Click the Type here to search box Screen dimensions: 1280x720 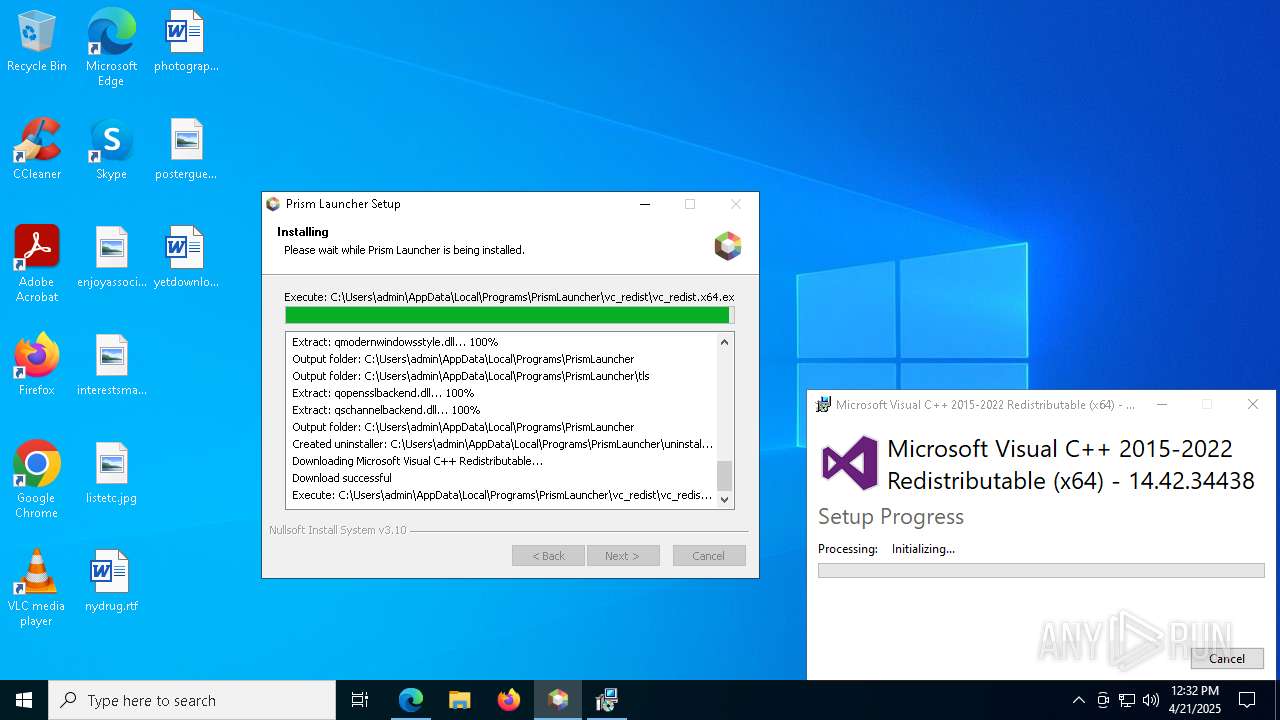tap(192, 700)
